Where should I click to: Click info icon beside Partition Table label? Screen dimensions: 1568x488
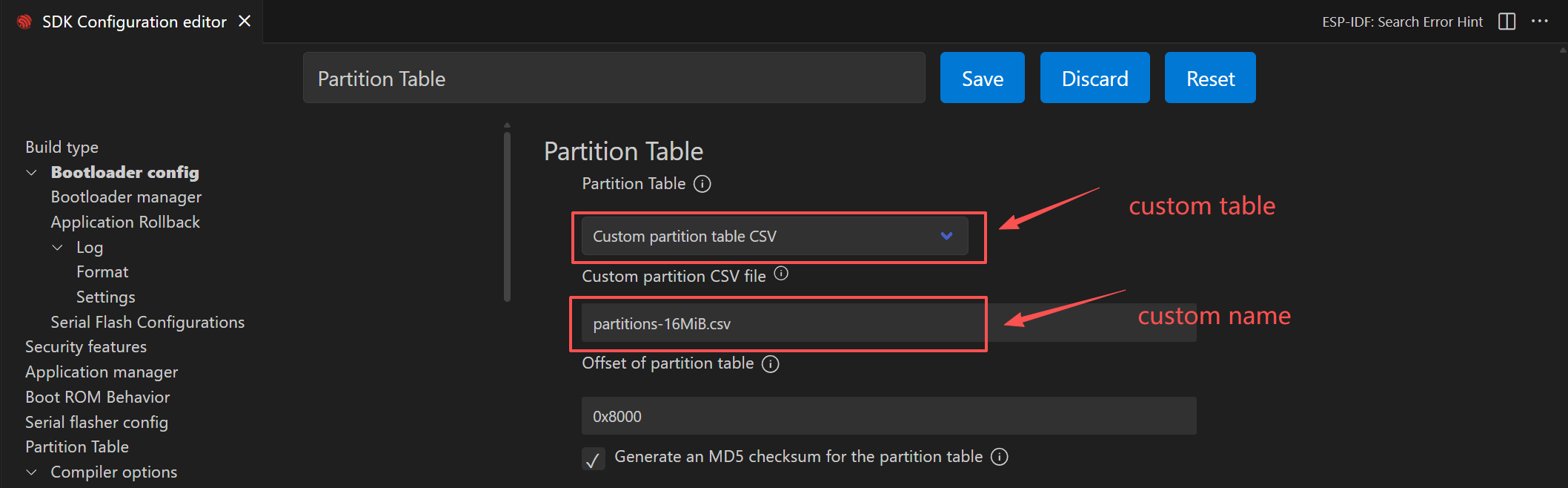tap(702, 184)
